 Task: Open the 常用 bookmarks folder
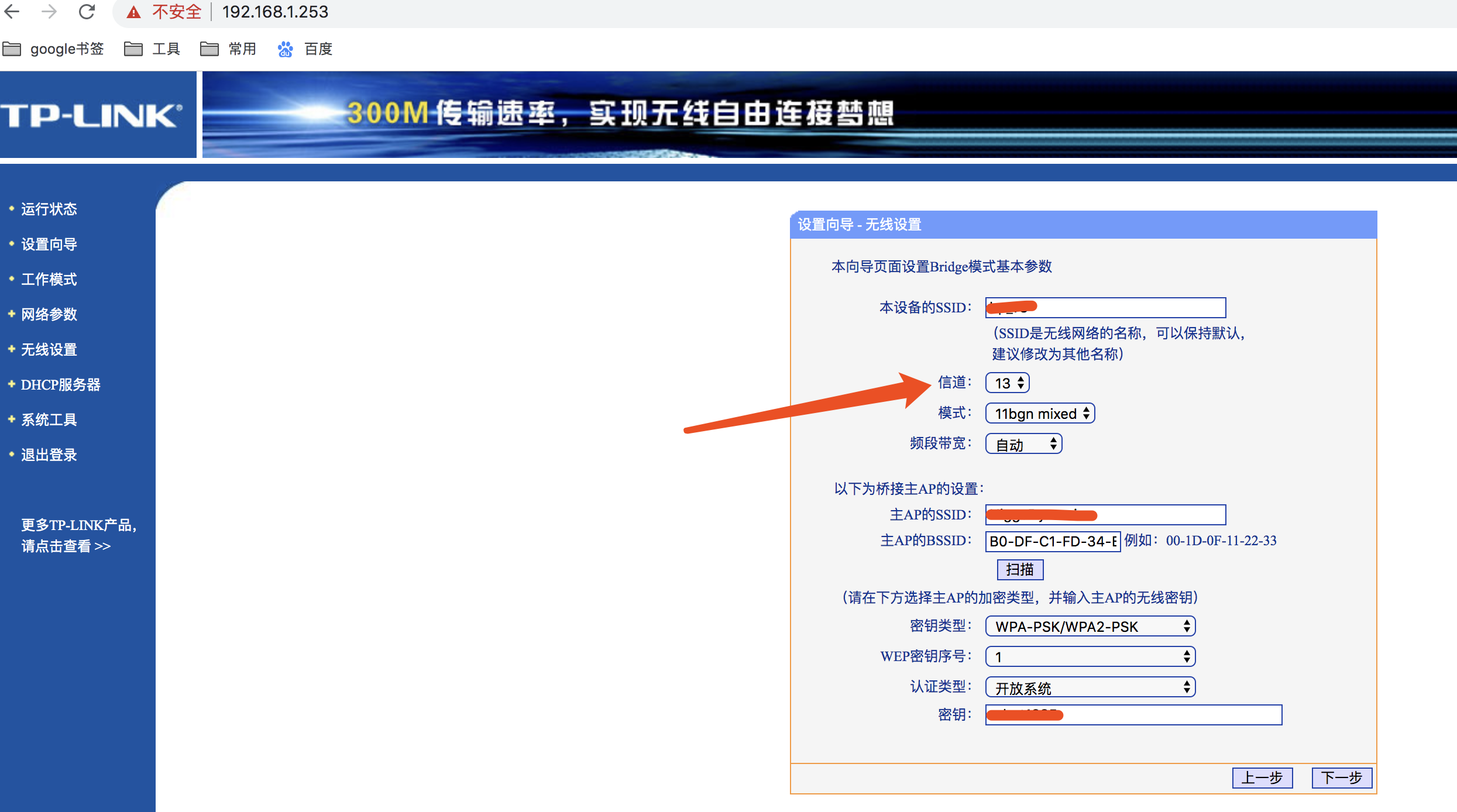[x=228, y=49]
